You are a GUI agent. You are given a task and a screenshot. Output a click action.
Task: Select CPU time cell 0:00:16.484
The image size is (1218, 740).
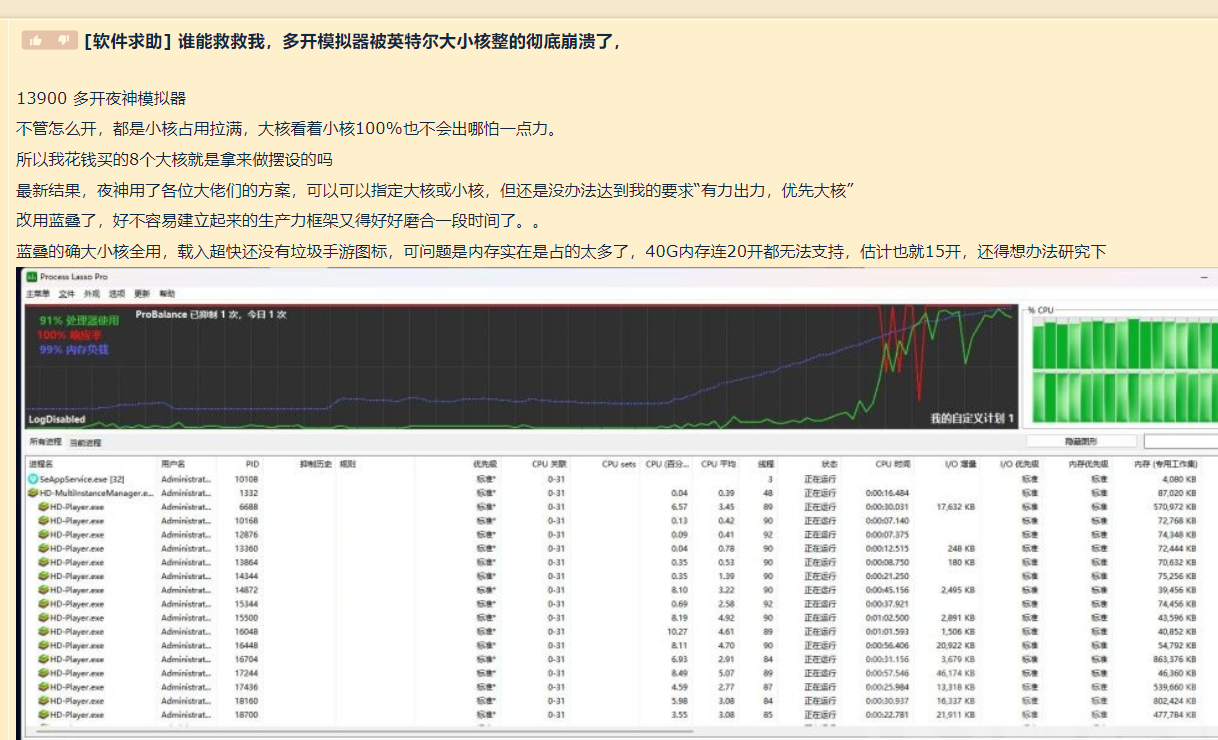[887, 493]
